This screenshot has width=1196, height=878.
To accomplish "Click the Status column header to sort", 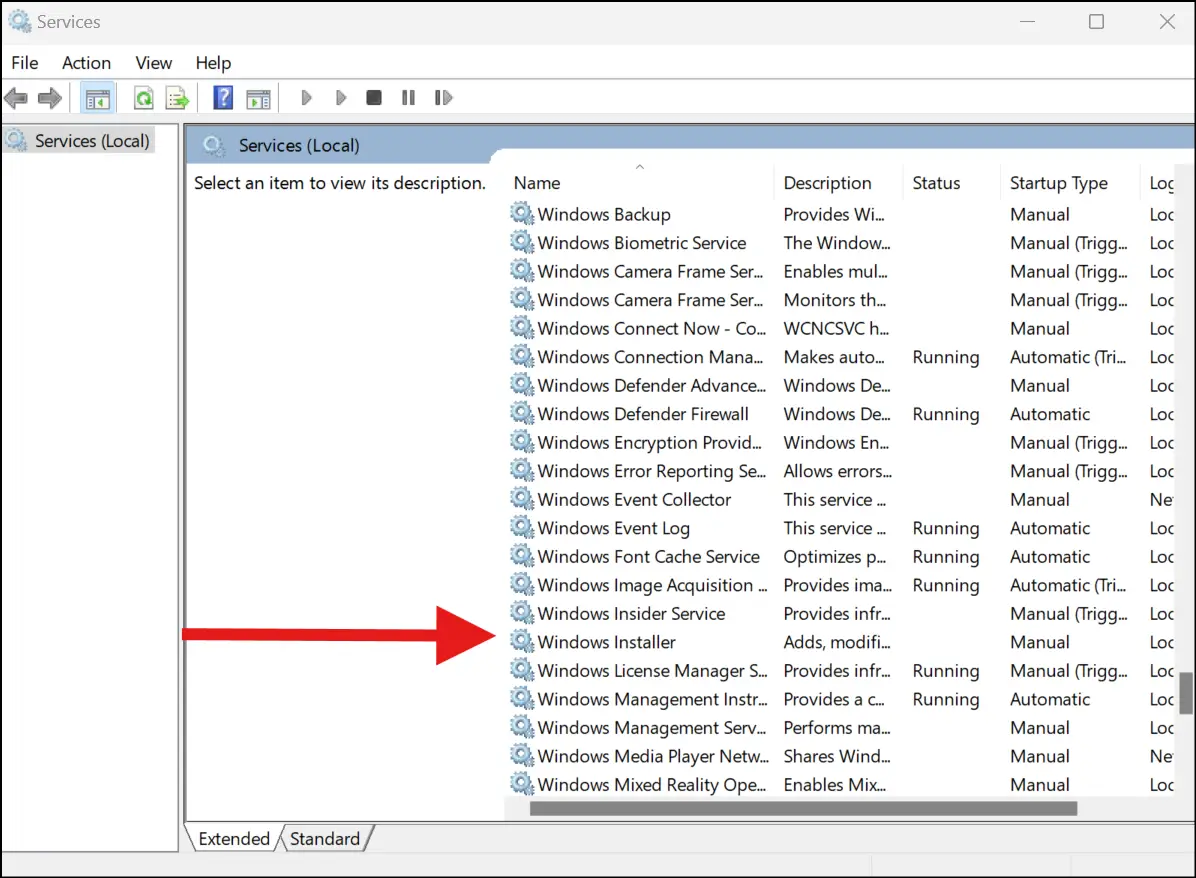I will pos(936,183).
